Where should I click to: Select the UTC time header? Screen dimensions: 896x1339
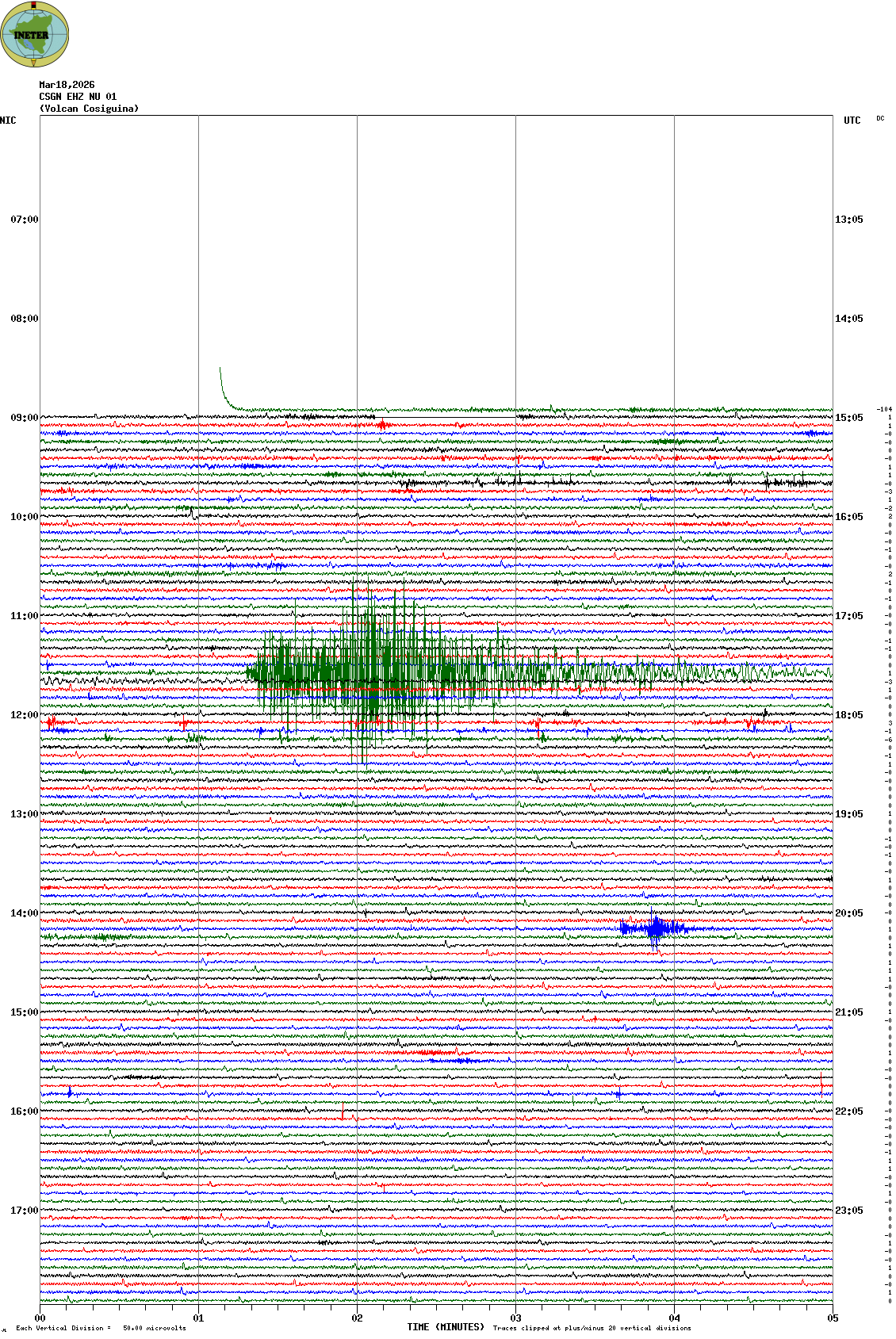tap(852, 121)
